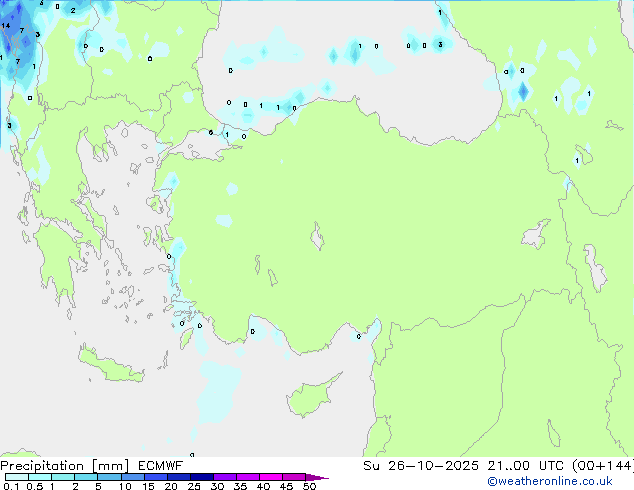Click the legend value '0.5'
Viewport: 634px width, 490px height.
[34, 486]
